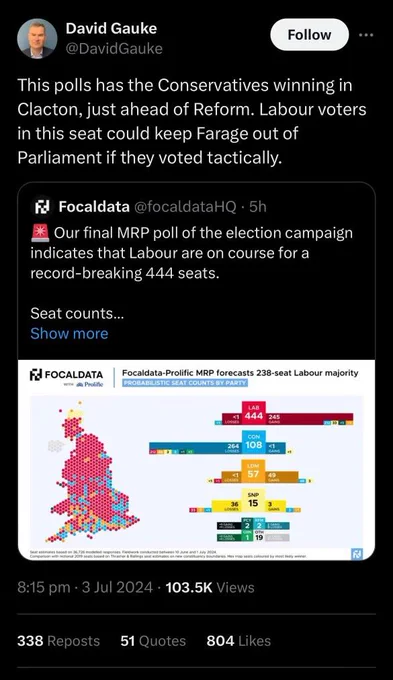
Task: Click the red LAB 444 seat bar
Action: pyautogui.click(x=287, y=418)
